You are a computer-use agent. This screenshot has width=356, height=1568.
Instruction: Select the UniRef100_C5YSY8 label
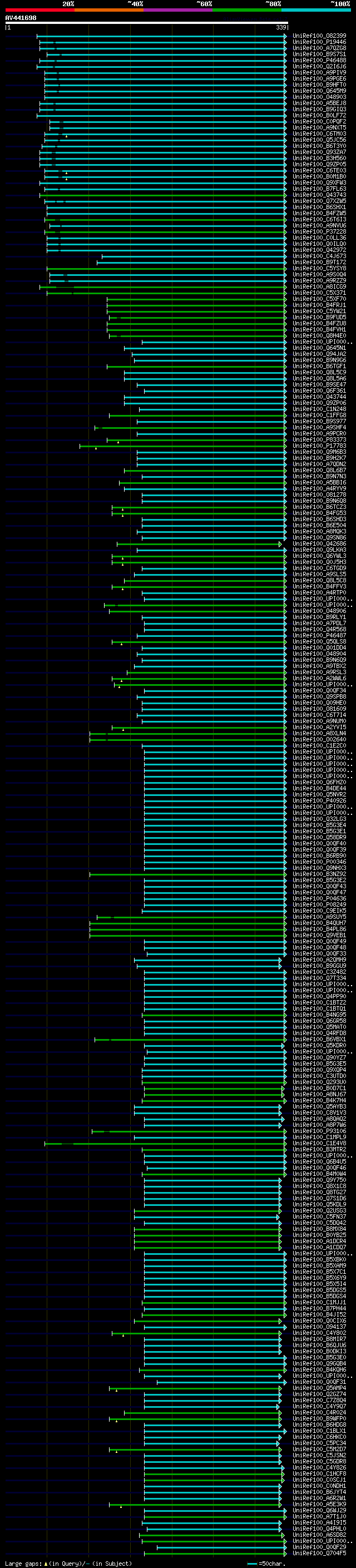pos(319,269)
